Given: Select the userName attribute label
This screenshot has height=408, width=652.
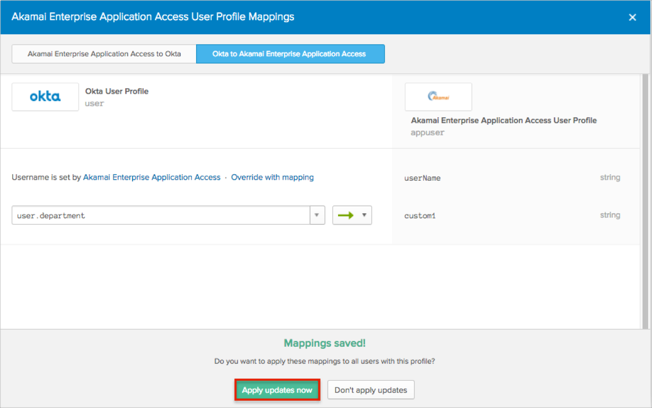Looking at the screenshot, I should click(x=422, y=178).
